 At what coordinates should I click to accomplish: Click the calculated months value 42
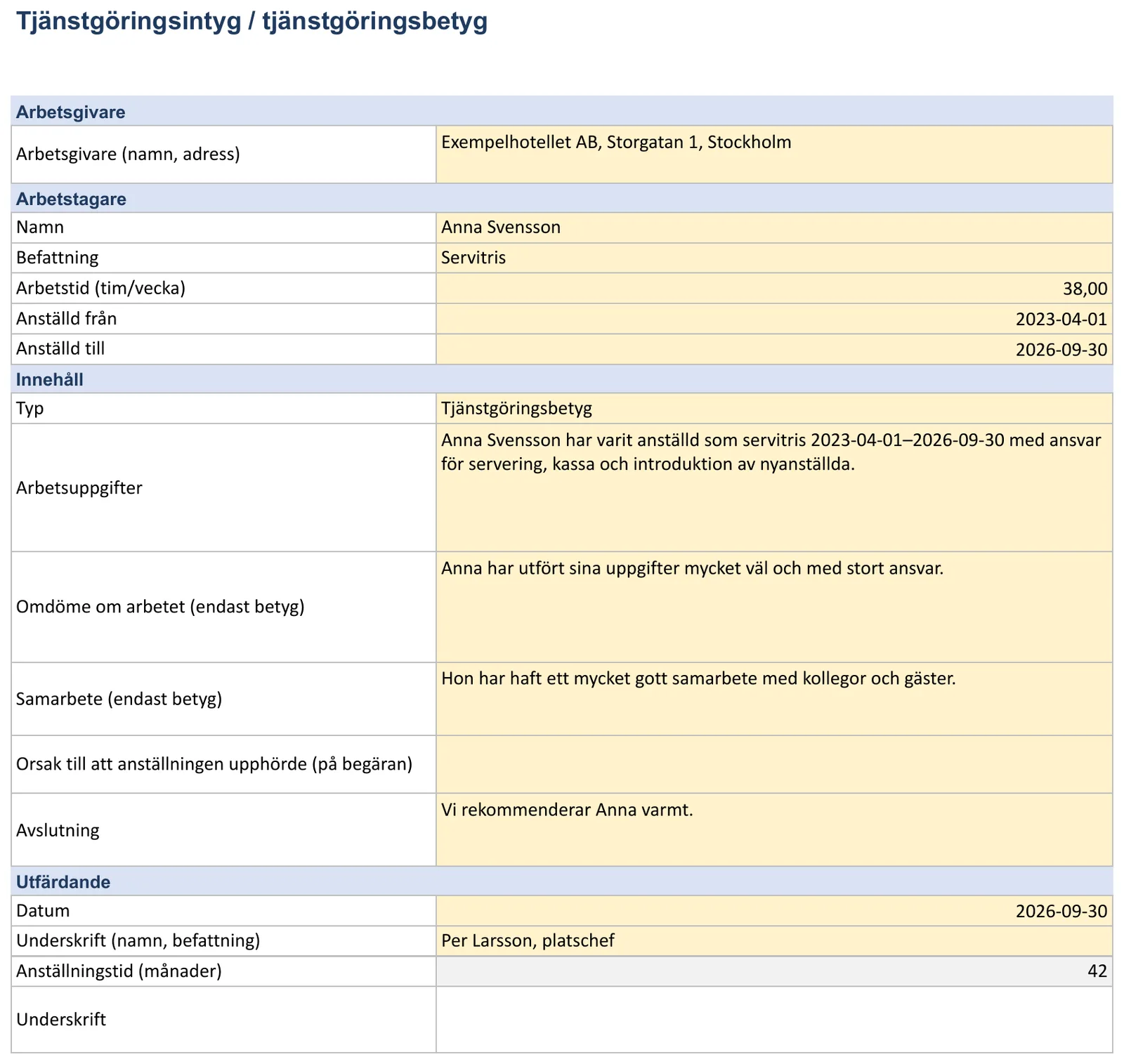tap(774, 971)
